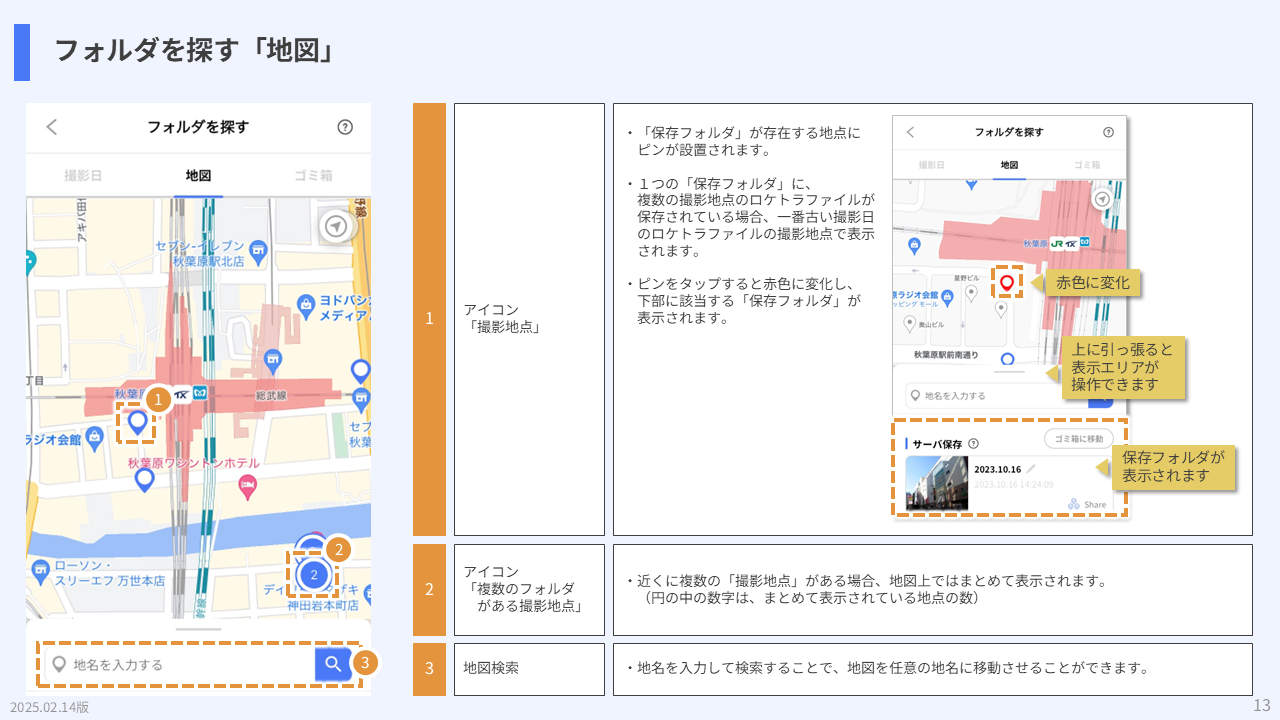Tap the blue pin below 秋葉原ワシントンホテル label
1280x720 pixels.
point(145,479)
